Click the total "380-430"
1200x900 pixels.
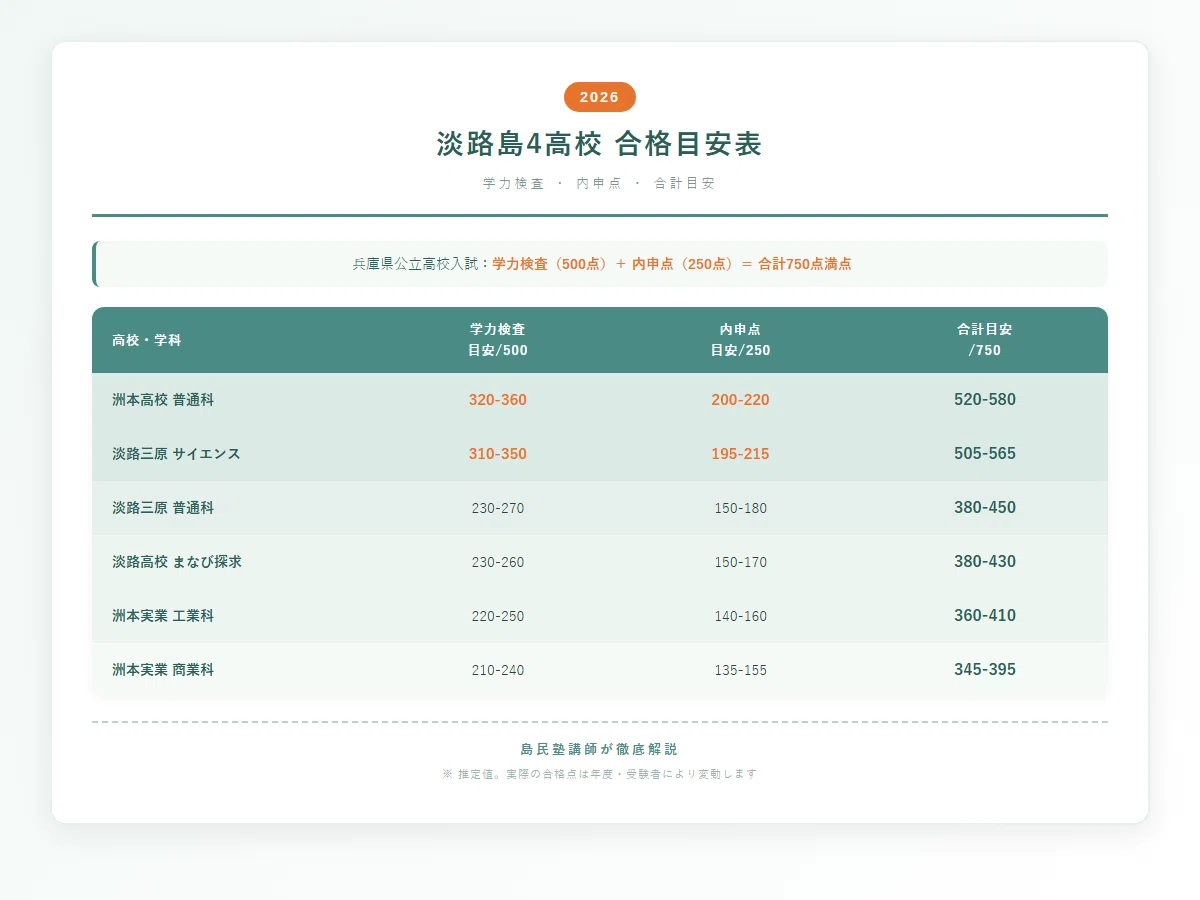click(985, 562)
